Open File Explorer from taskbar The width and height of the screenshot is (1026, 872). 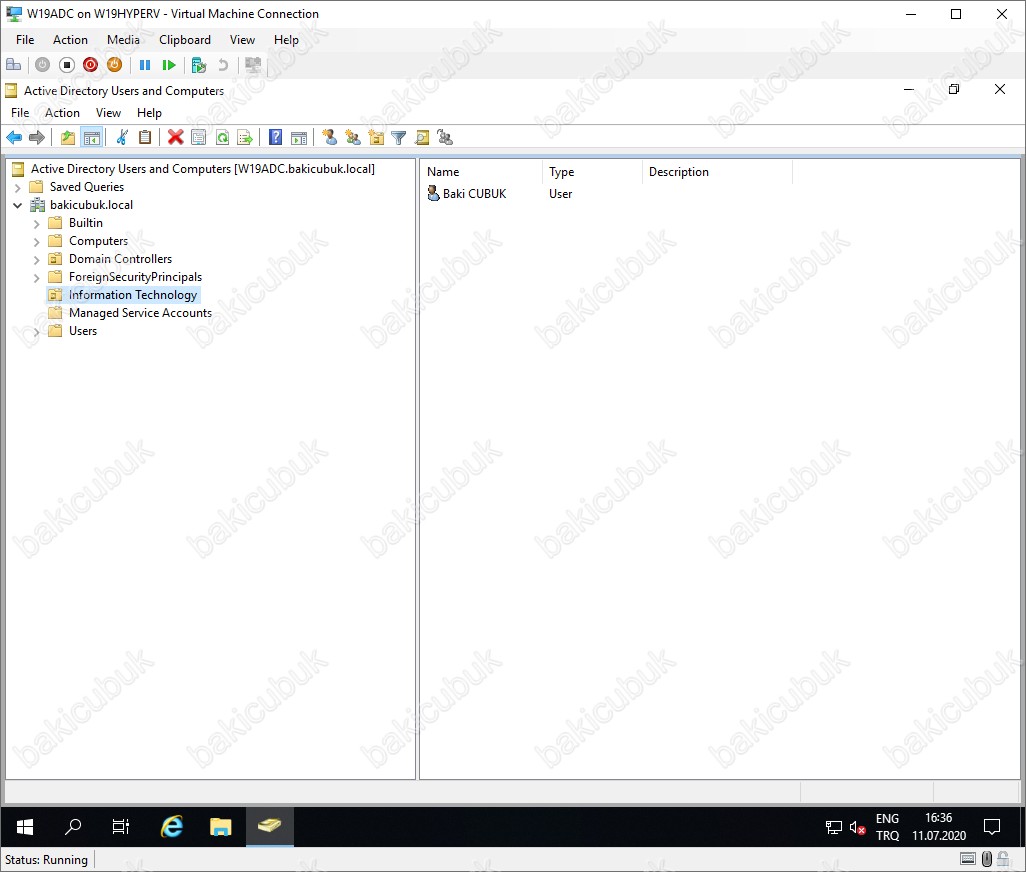(x=221, y=827)
